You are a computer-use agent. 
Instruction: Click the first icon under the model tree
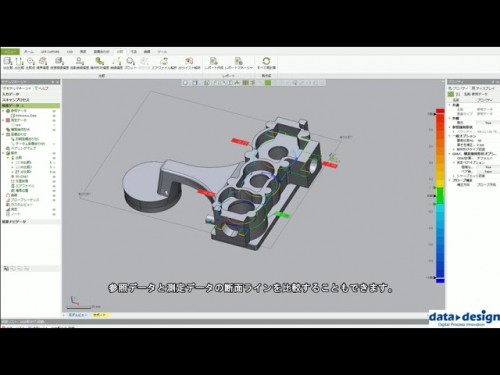tap(6, 268)
